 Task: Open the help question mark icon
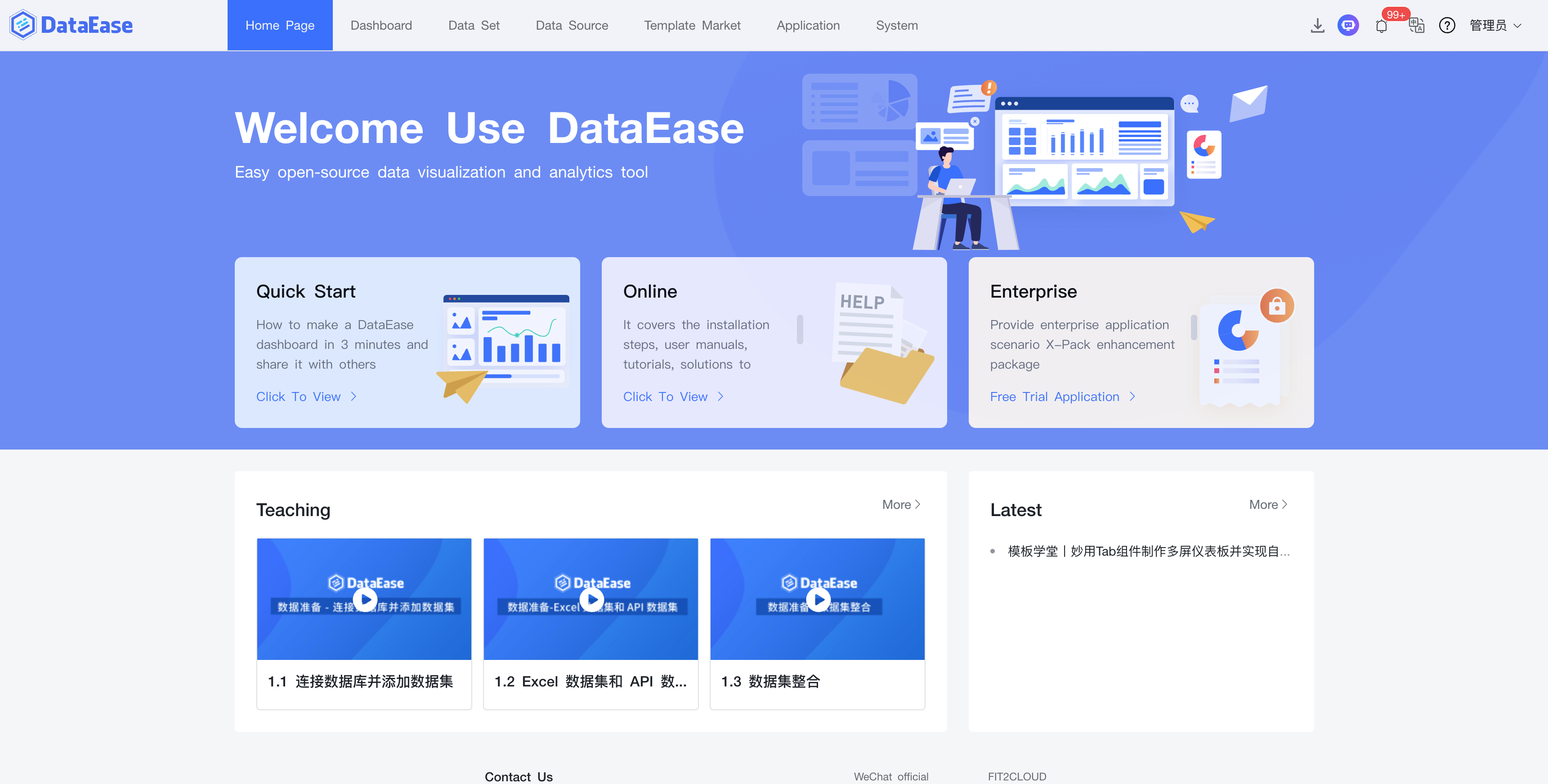click(x=1446, y=25)
